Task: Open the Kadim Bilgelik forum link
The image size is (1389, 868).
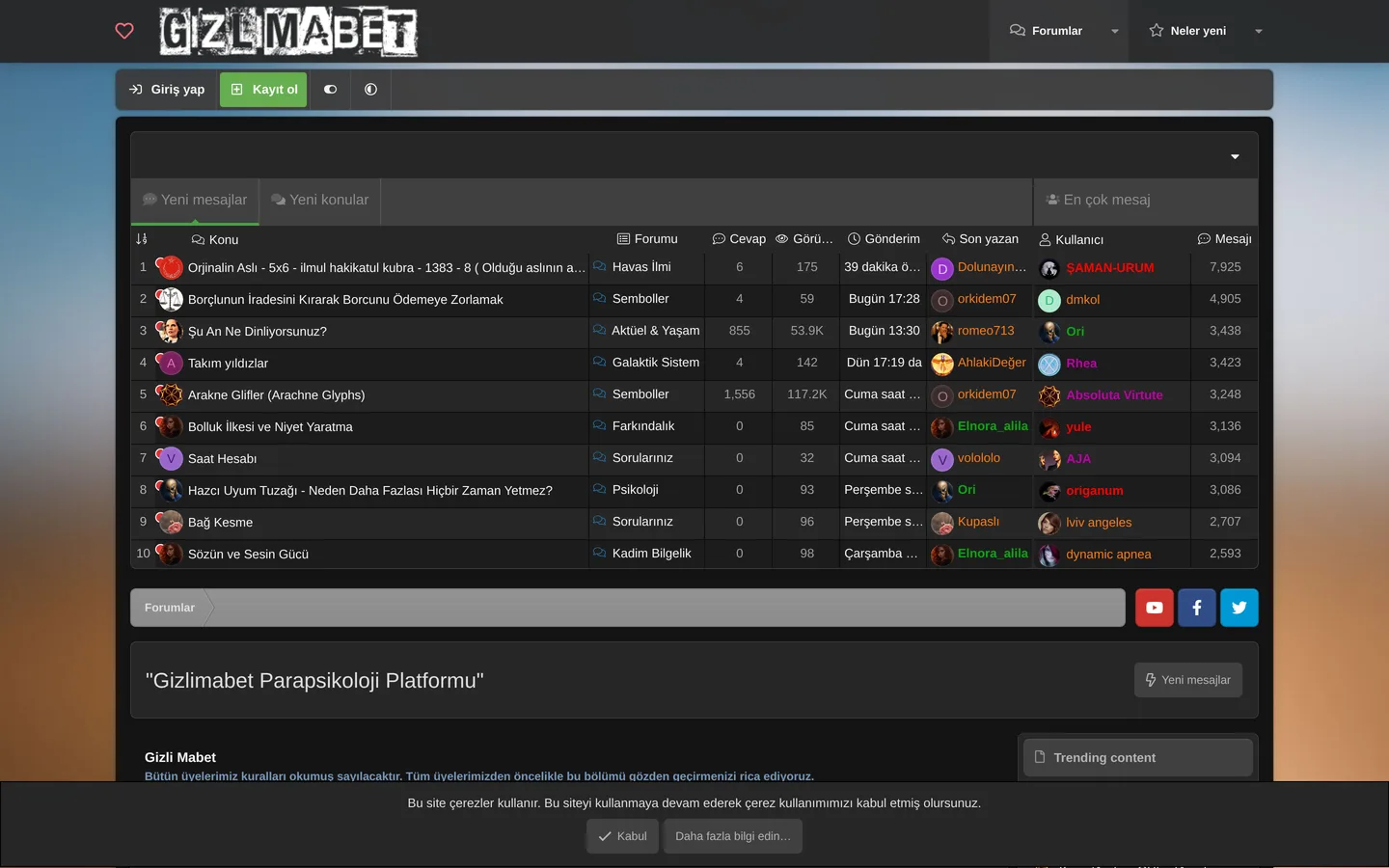Action: (652, 554)
